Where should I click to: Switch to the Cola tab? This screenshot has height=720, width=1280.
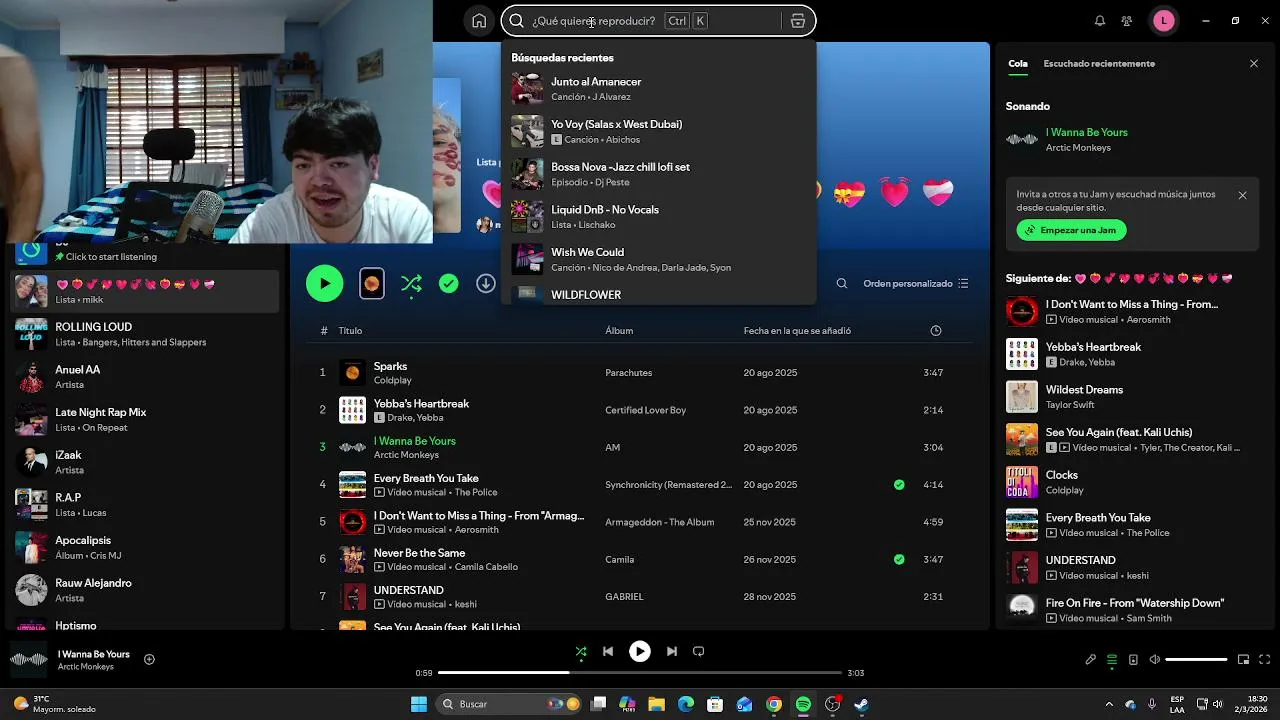click(x=1018, y=64)
